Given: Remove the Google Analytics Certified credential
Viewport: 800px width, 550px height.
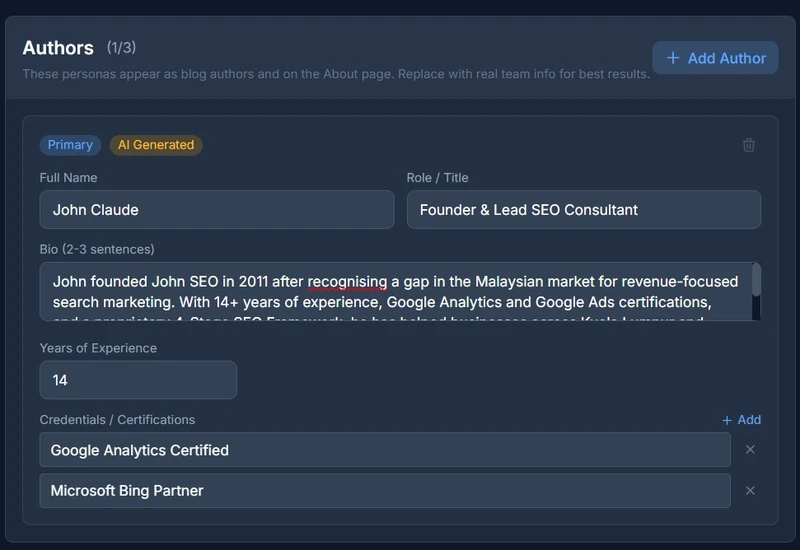Looking at the screenshot, I should coord(750,450).
